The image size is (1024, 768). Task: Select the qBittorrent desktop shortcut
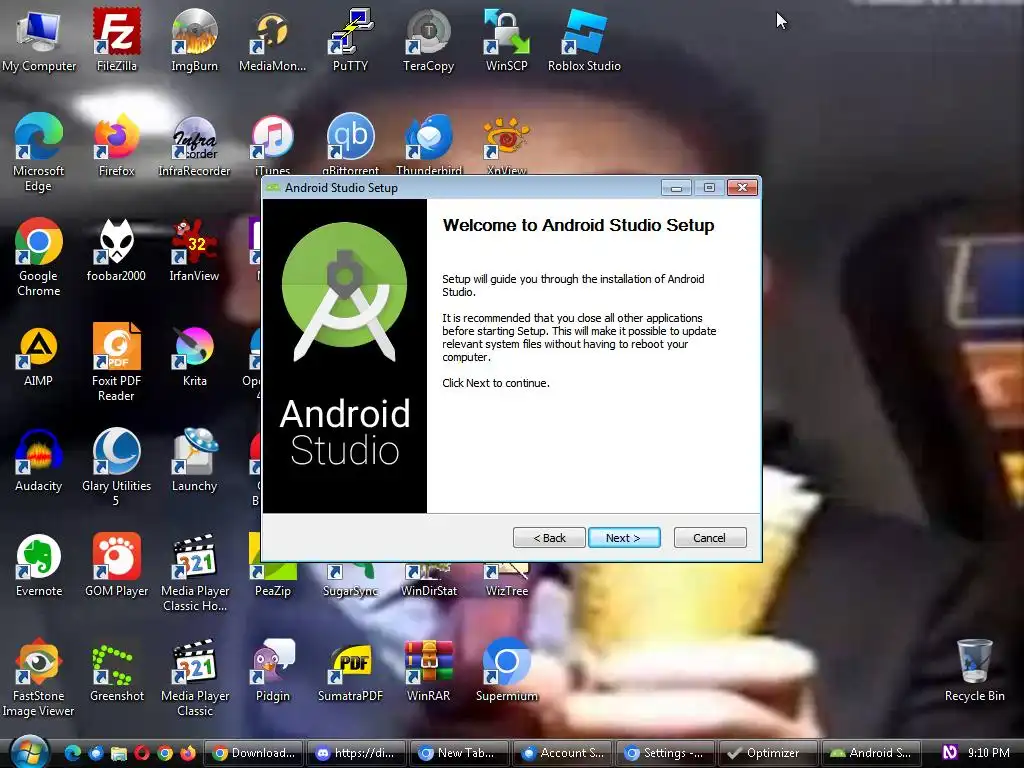click(351, 144)
